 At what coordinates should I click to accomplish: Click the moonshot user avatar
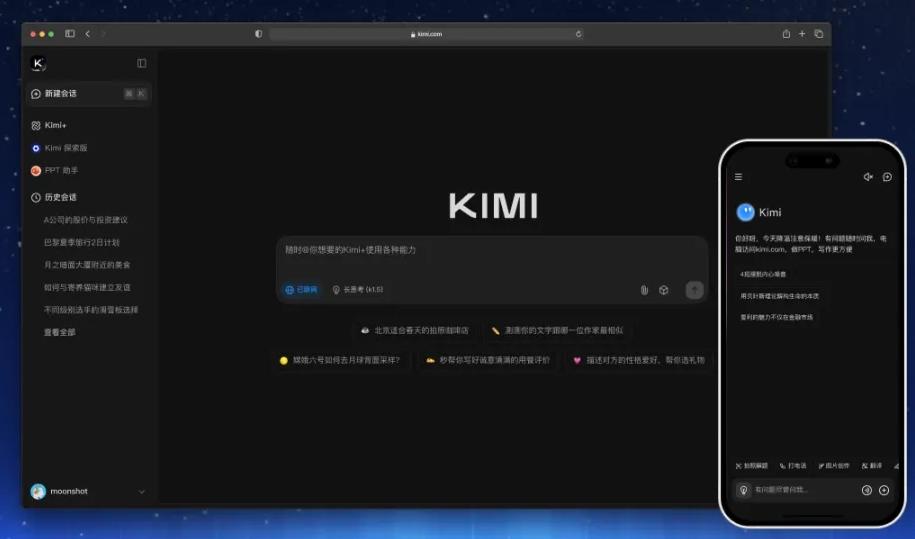tap(38, 491)
